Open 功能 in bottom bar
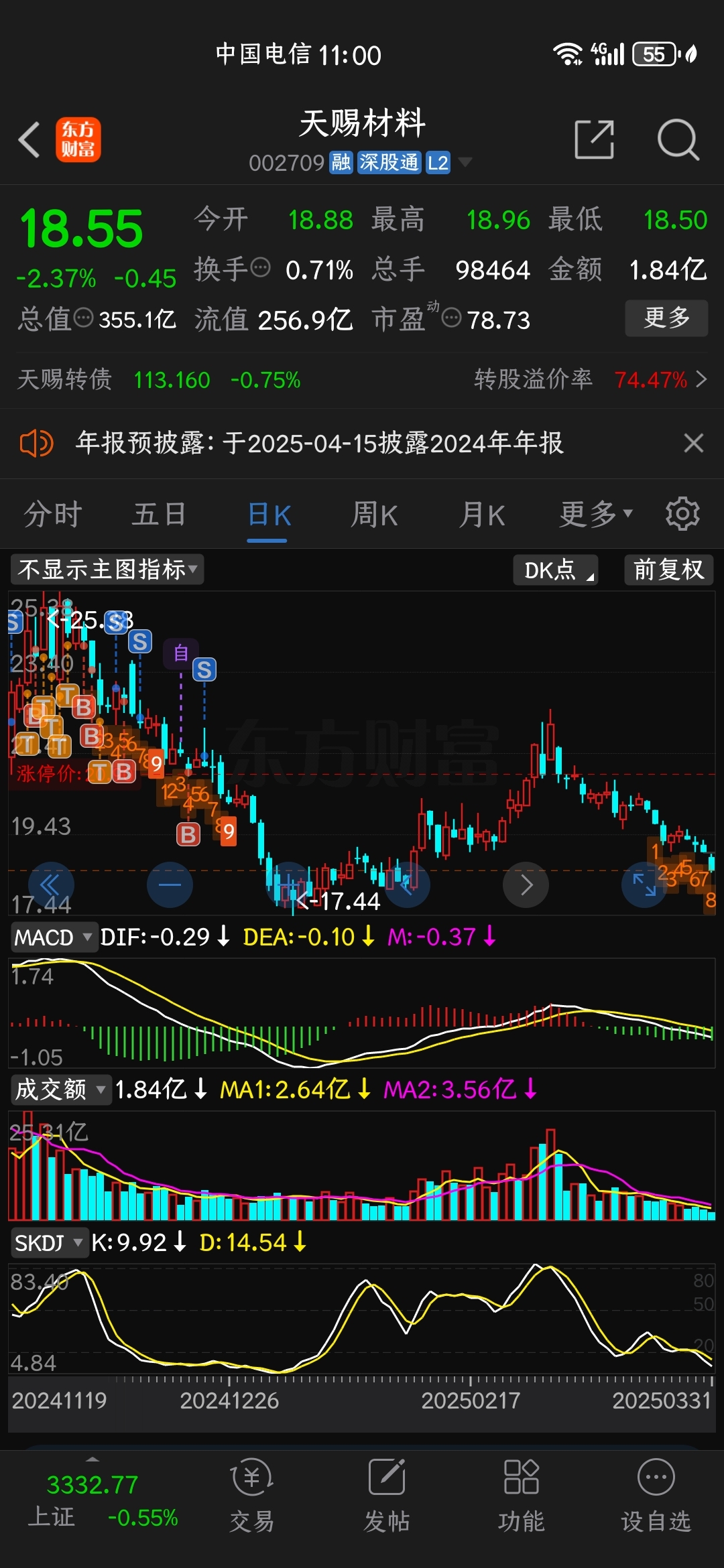Viewport: 724px width, 1568px height. click(522, 1496)
